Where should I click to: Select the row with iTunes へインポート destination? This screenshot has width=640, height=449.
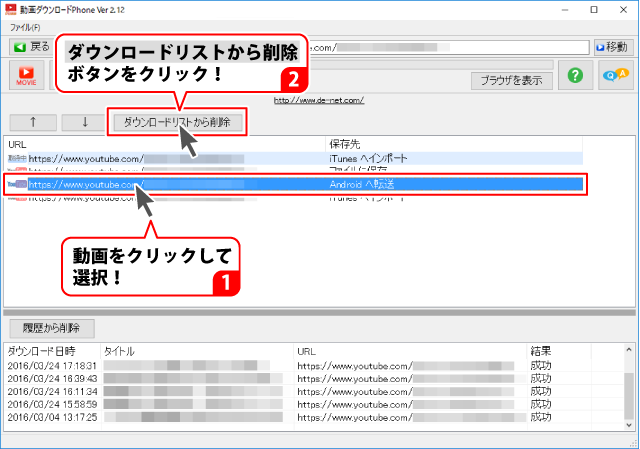[x=295, y=158]
